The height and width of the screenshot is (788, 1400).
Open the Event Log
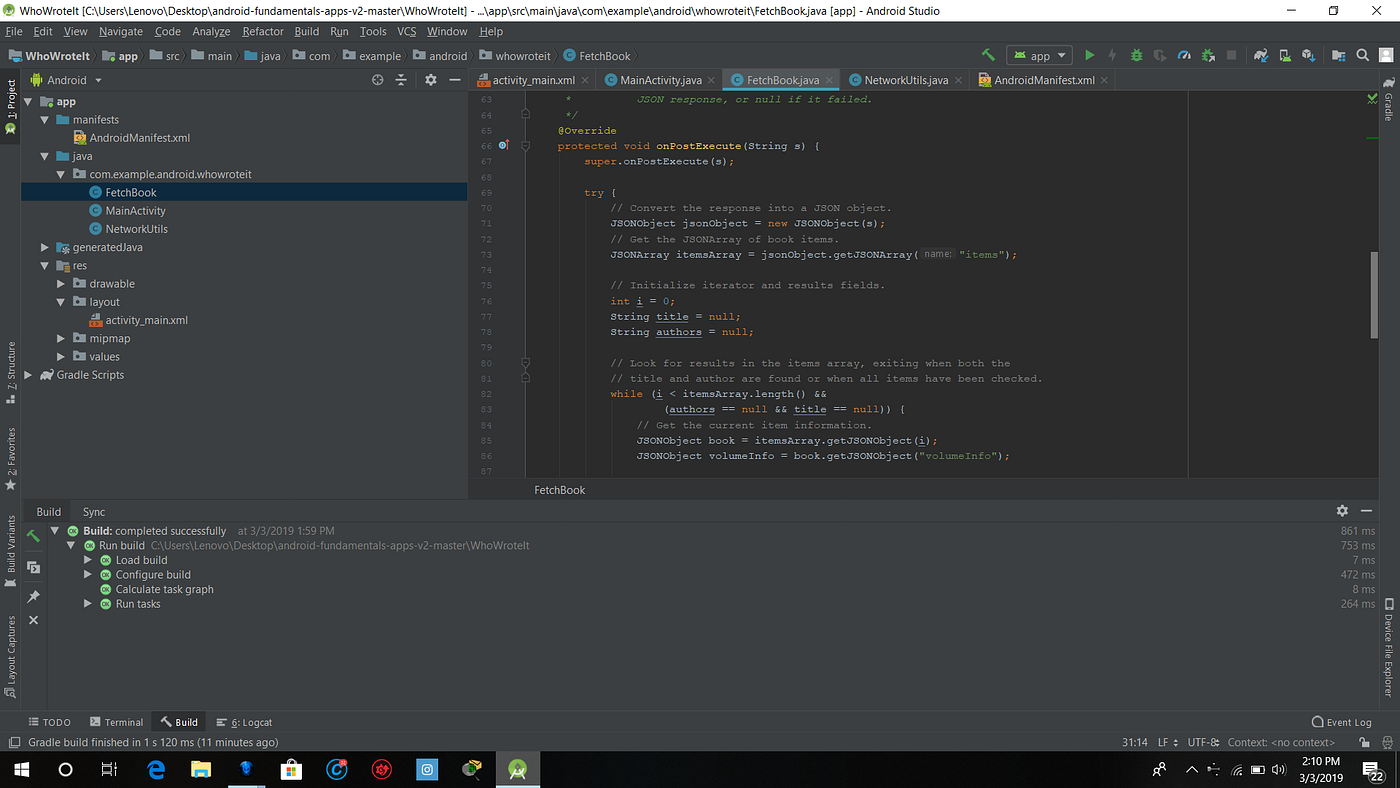[1342, 721]
